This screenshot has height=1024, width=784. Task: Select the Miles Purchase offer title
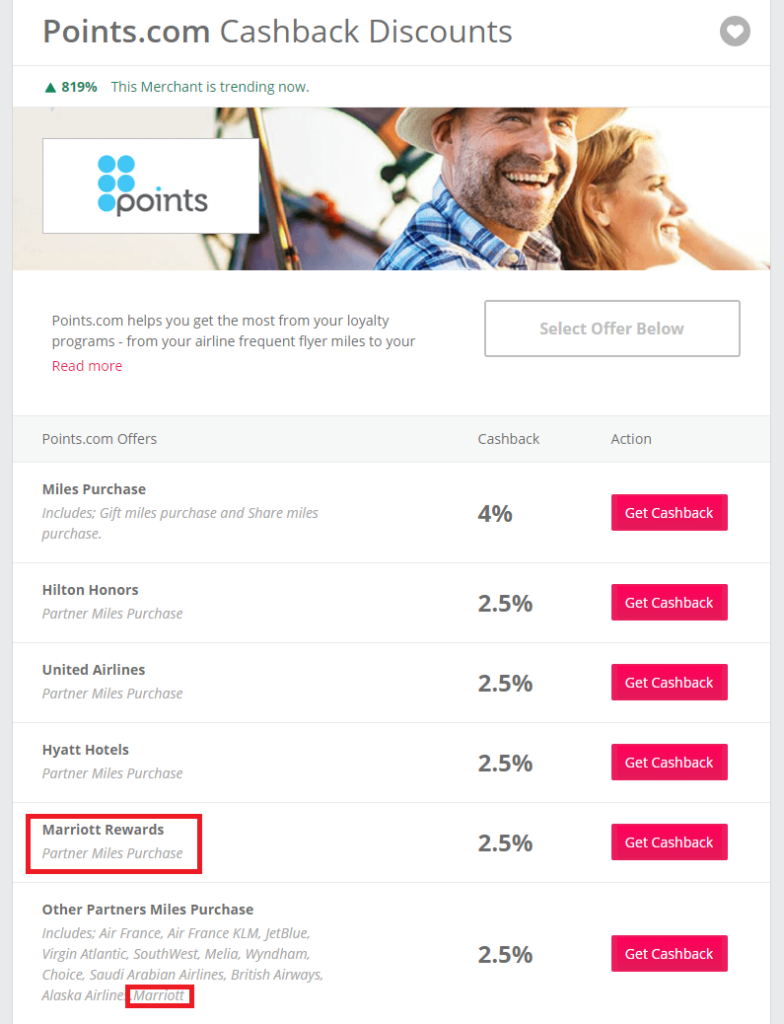94,489
